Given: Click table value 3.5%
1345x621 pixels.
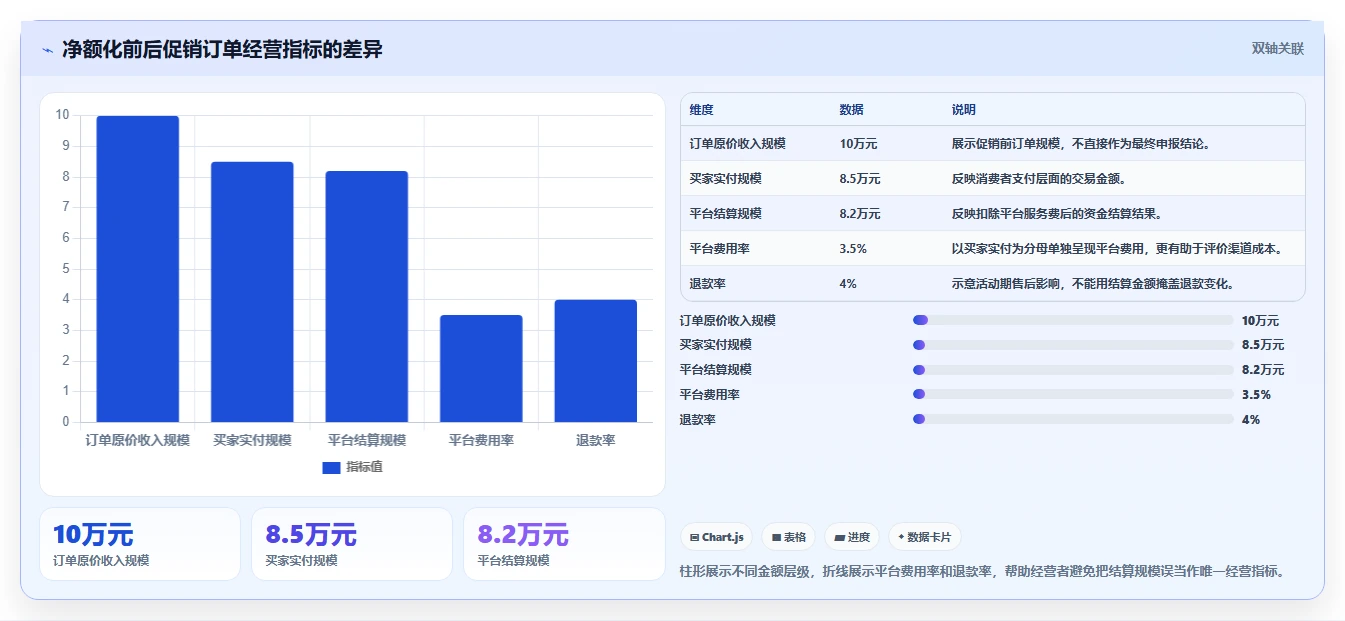Looking at the screenshot, I should [853, 249].
